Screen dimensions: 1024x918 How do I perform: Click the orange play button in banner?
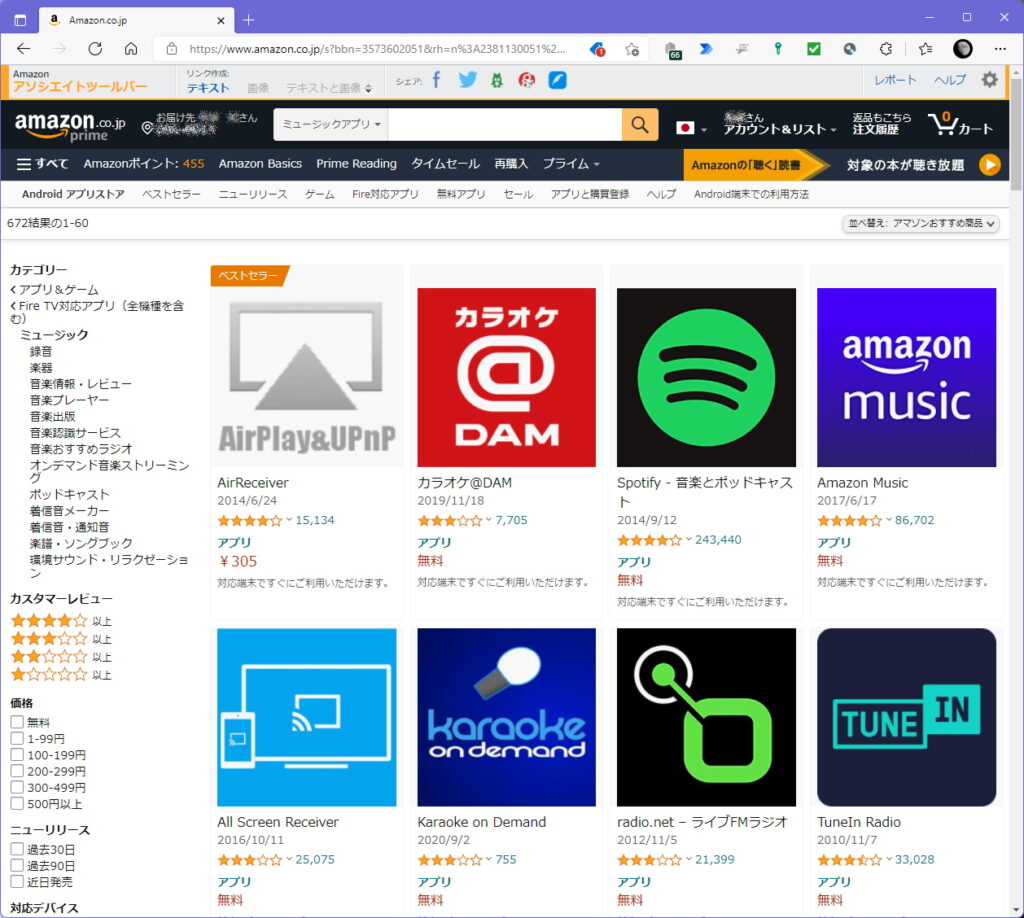coord(990,165)
